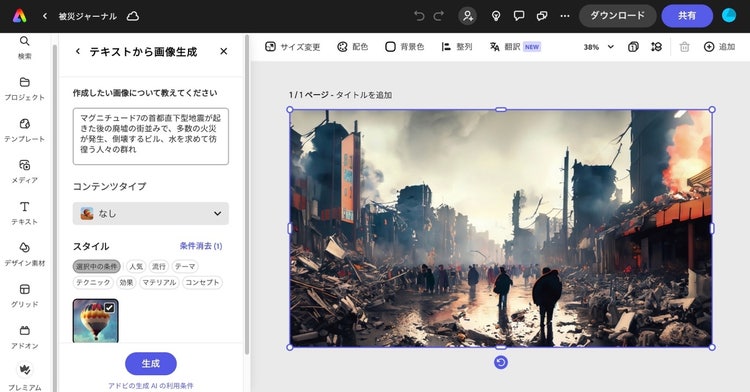Select the 流行 style filter
750x392 pixels.
tap(159, 266)
